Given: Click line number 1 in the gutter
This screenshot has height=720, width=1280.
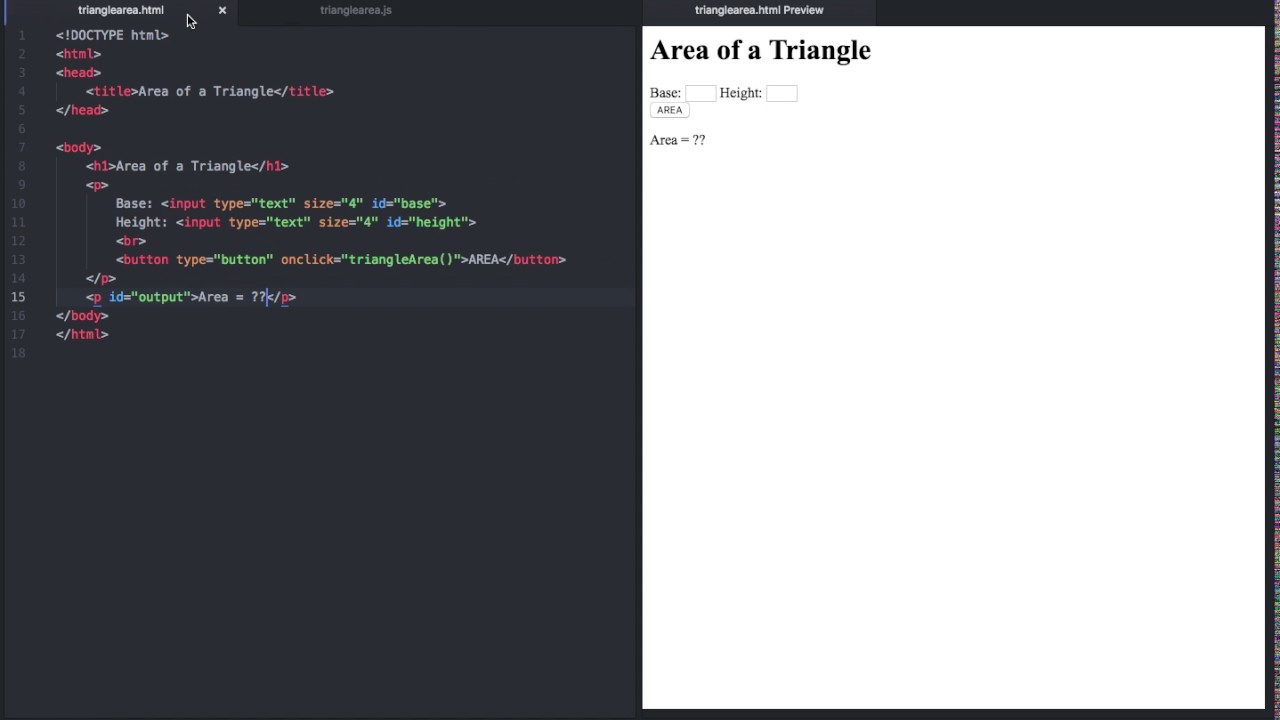Looking at the screenshot, I should (21, 35).
